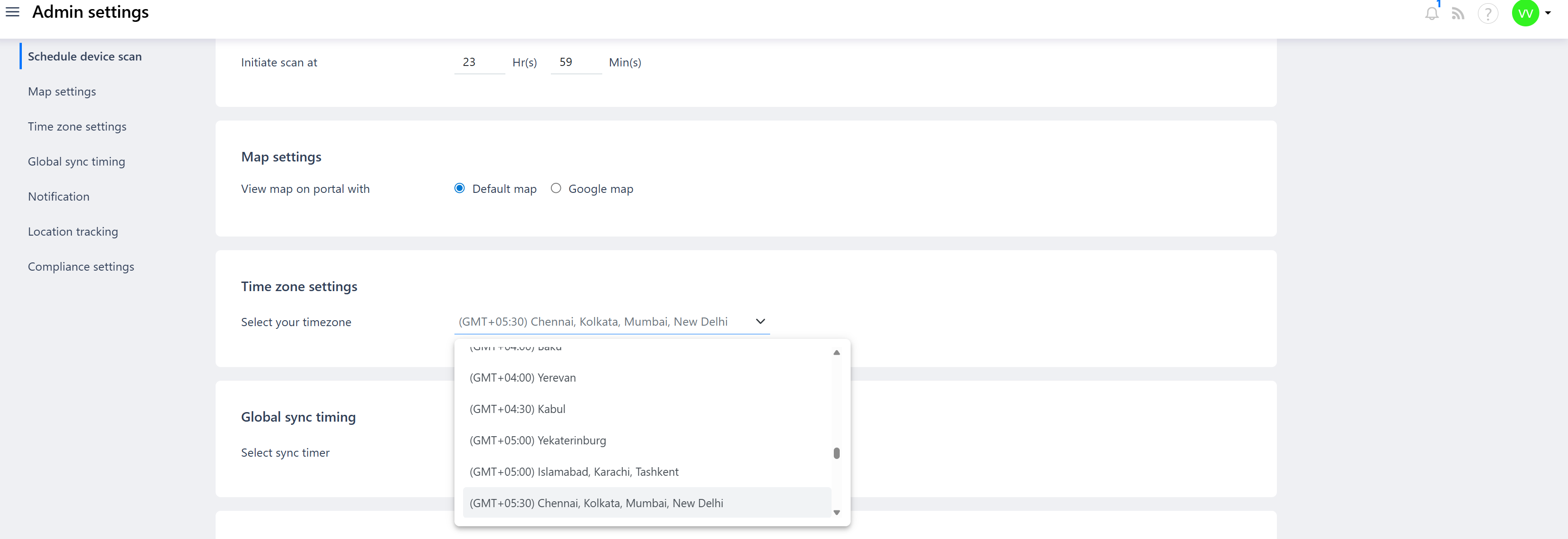Pick (GMT+05:00) Yekaterinburg from the list
Viewport: 1568px width, 539px height.
538,440
